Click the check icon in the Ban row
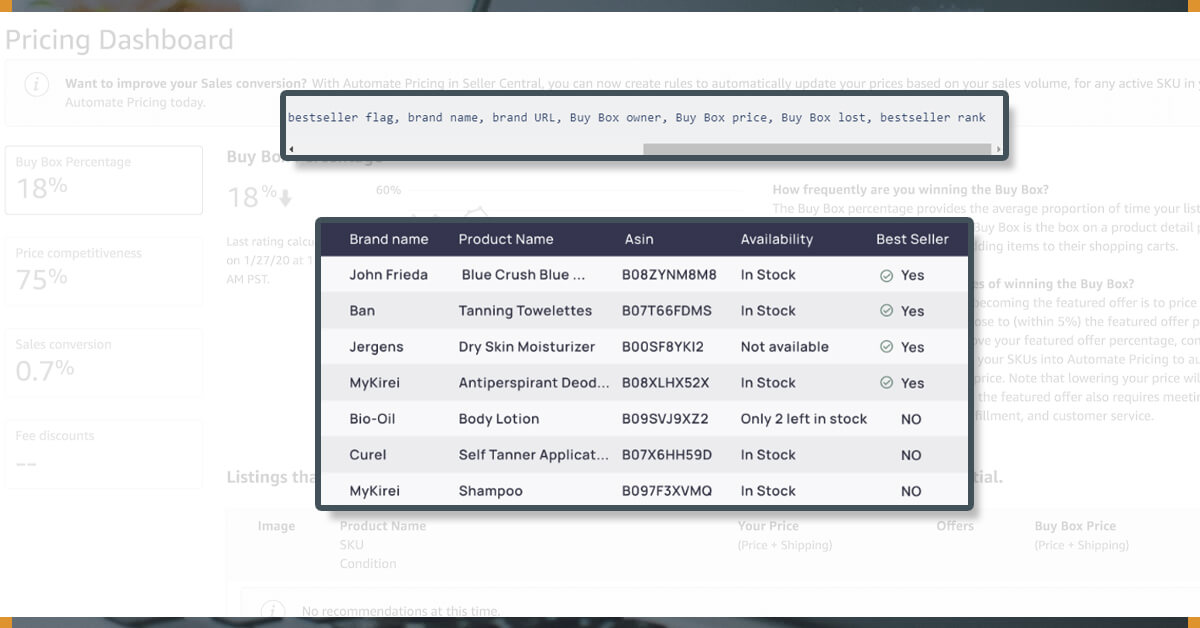 tap(886, 311)
